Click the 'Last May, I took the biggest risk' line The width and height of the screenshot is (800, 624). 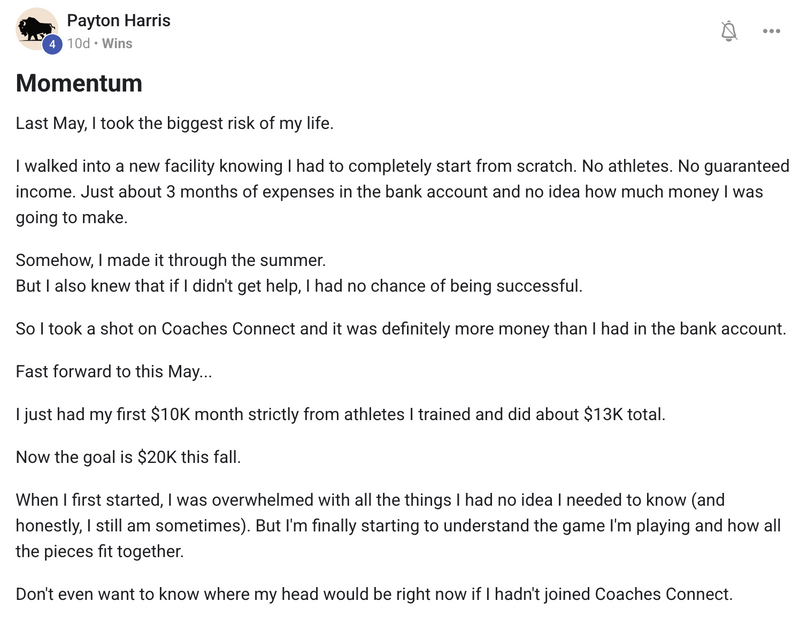tap(174, 123)
